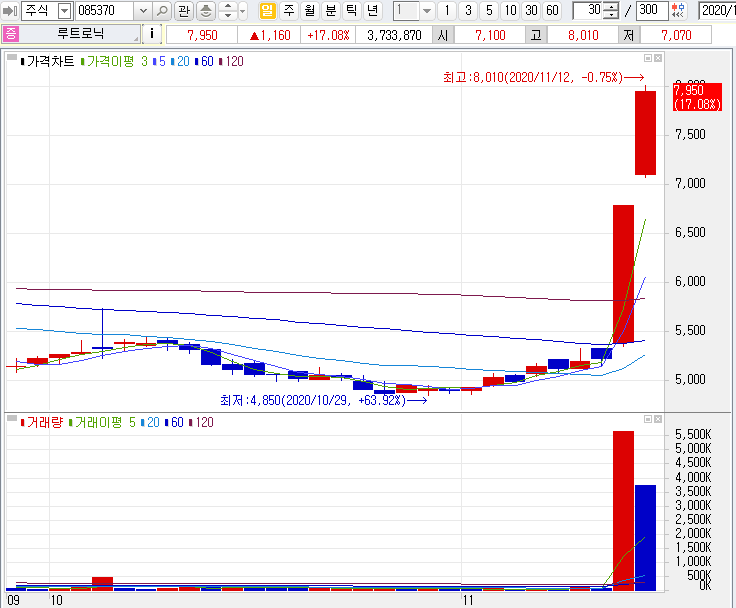This screenshot has height=608, width=736.
Task: Select the 주 weekly chart period
Action: 289,10
